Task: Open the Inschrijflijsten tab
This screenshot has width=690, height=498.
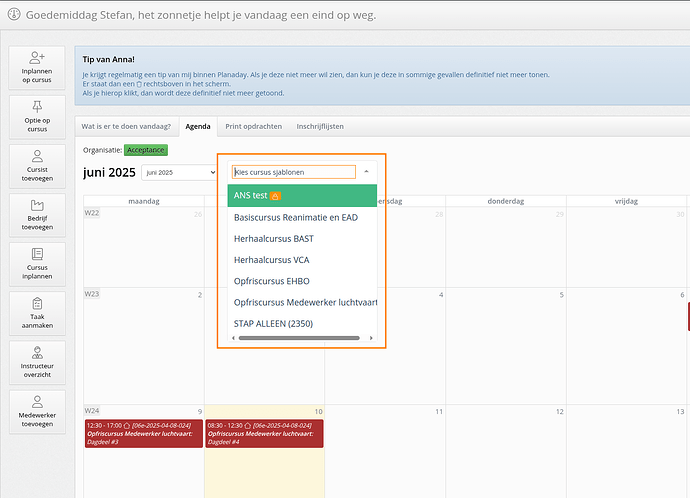Action: pos(320,126)
